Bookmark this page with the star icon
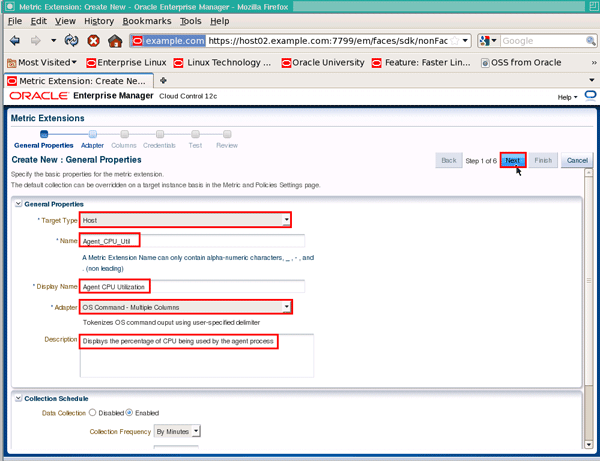Viewport: 600px width, 461px height. point(455,41)
